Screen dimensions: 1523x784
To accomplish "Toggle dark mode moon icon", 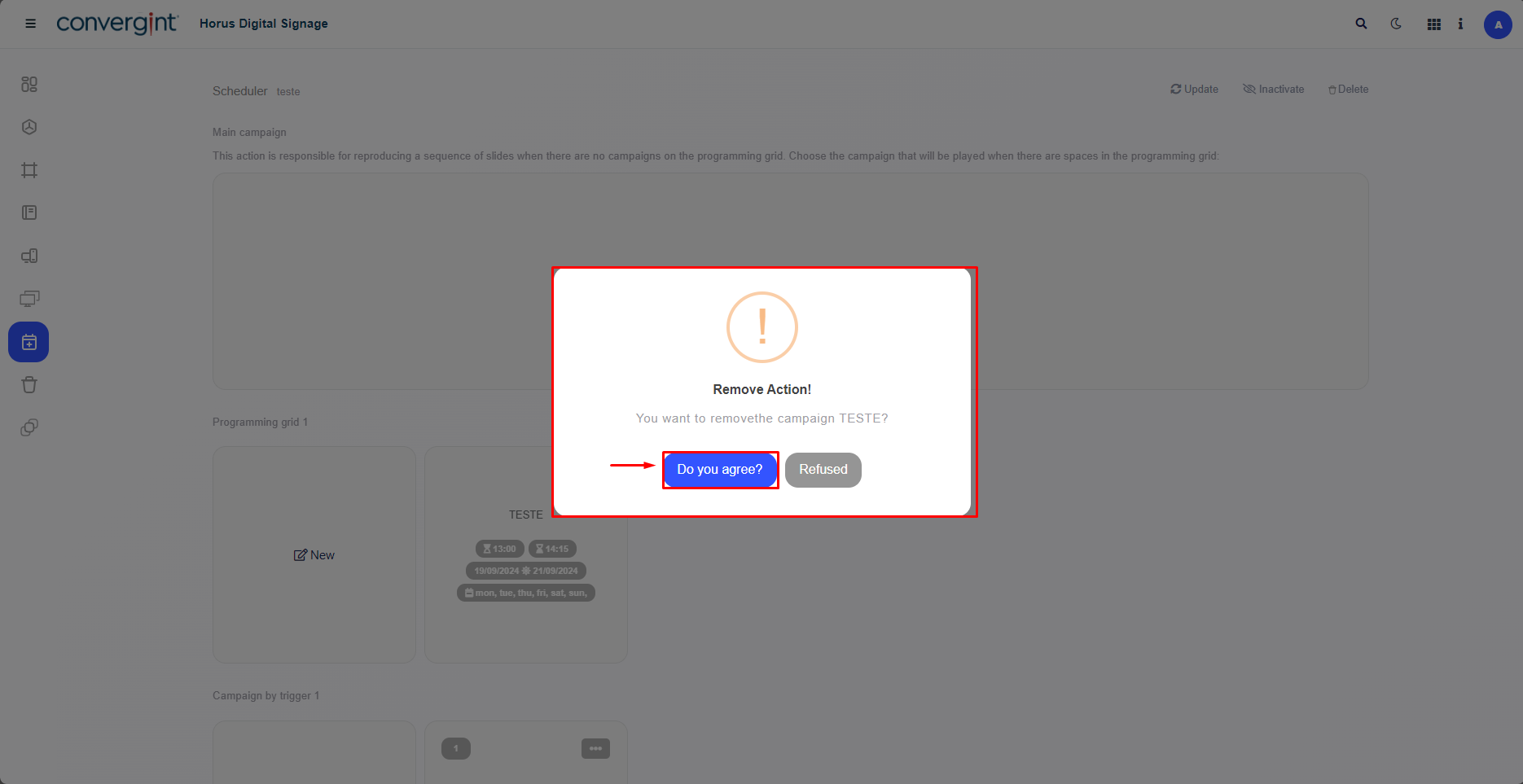I will pos(1396,24).
